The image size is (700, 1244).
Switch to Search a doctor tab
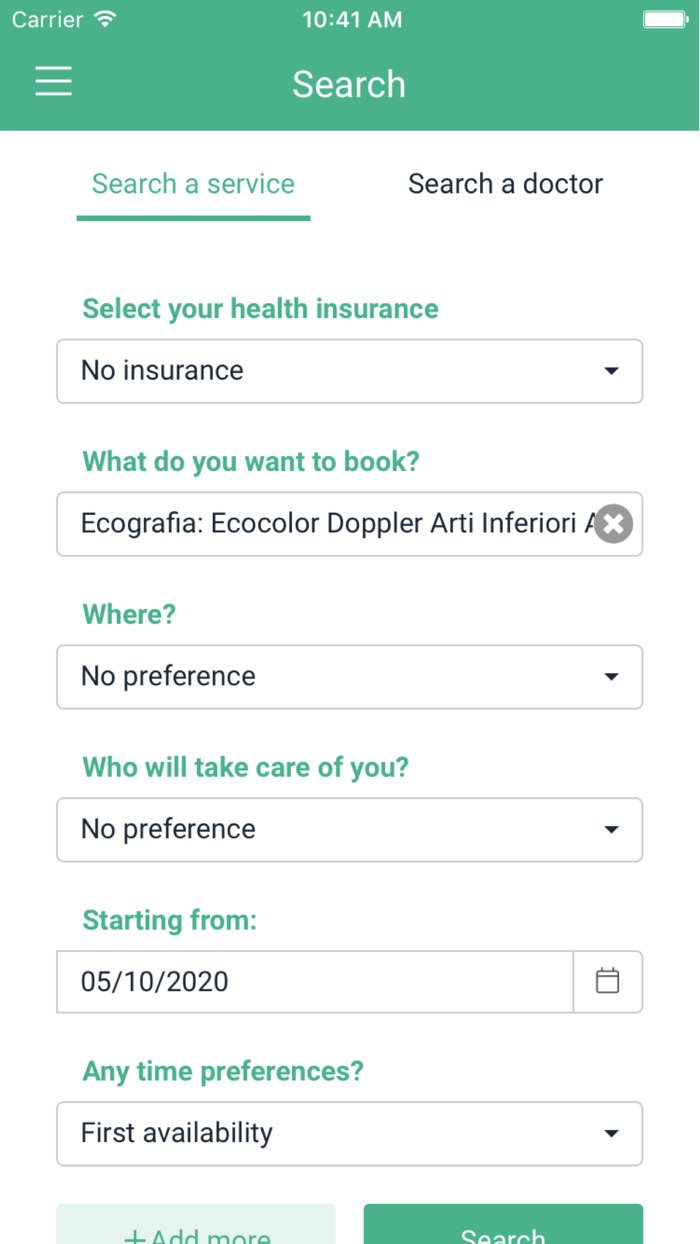point(505,185)
